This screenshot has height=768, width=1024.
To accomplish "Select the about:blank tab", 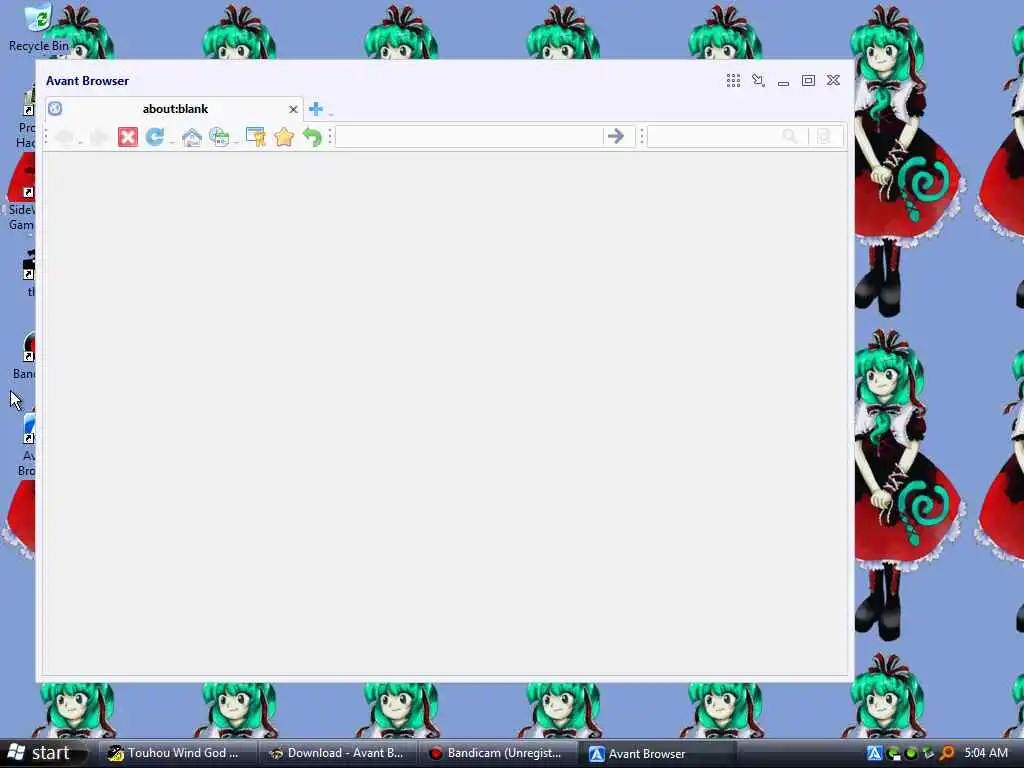I will click(x=174, y=109).
